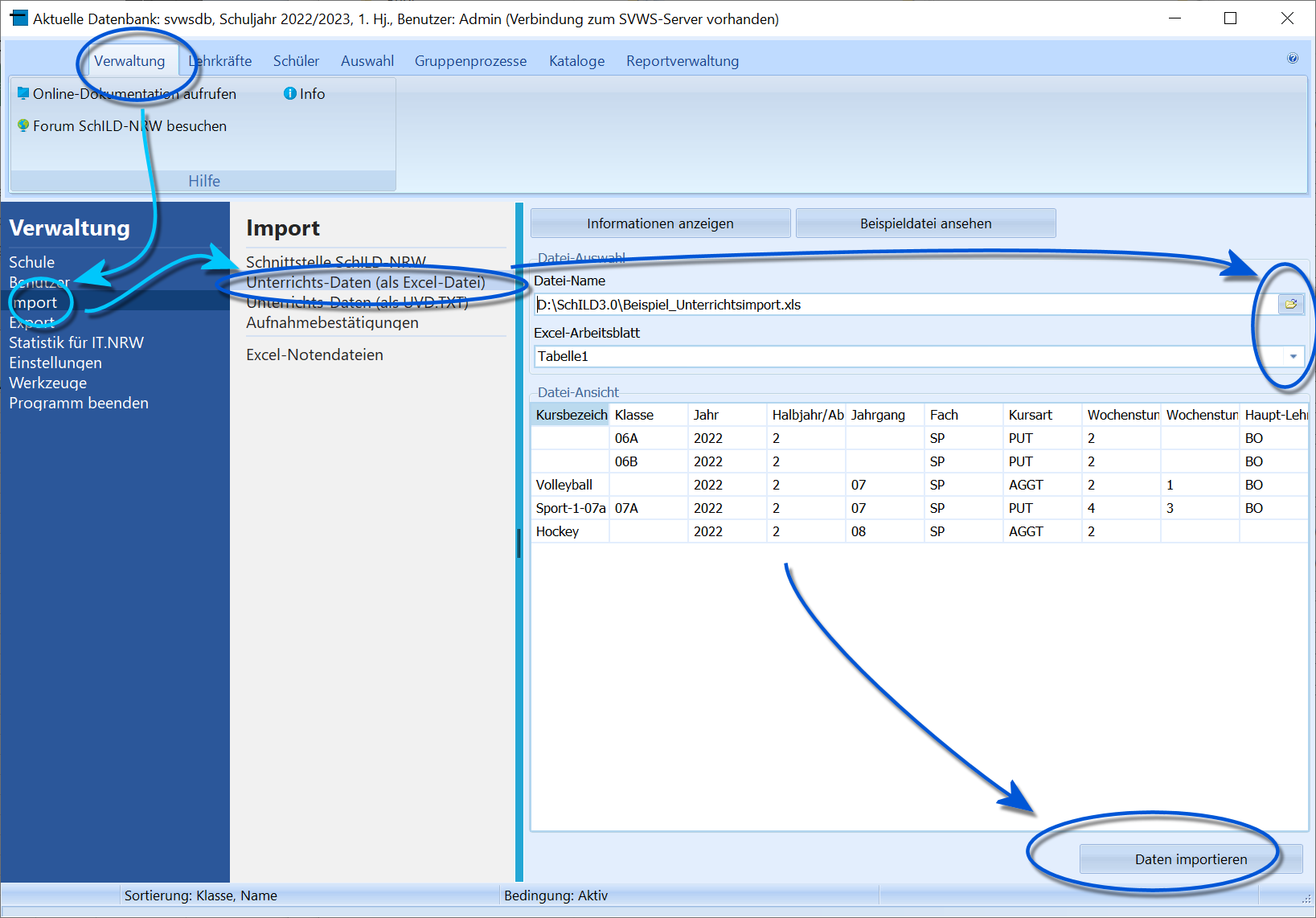Click the Jahrgang column header
This screenshot has height=918, width=1316.
pos(885,415)
